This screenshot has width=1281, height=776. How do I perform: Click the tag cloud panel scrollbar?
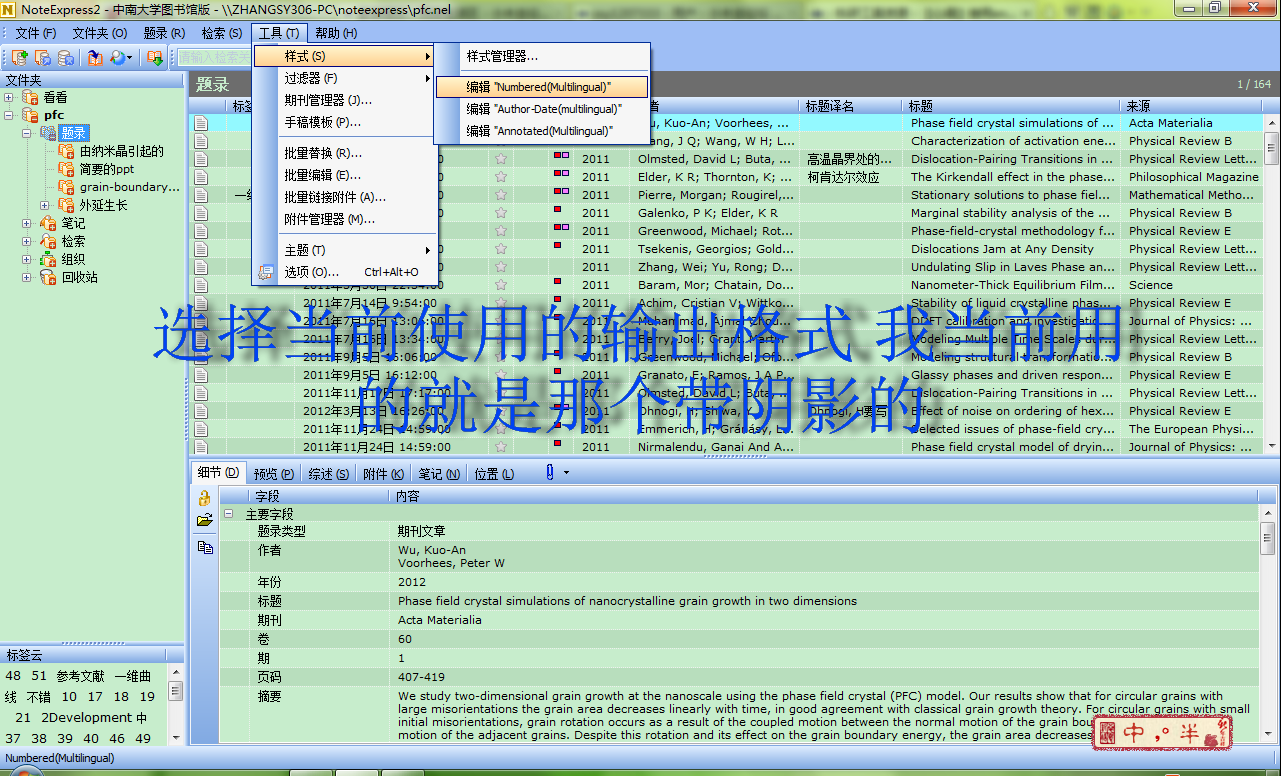click(x=176, y=706)
